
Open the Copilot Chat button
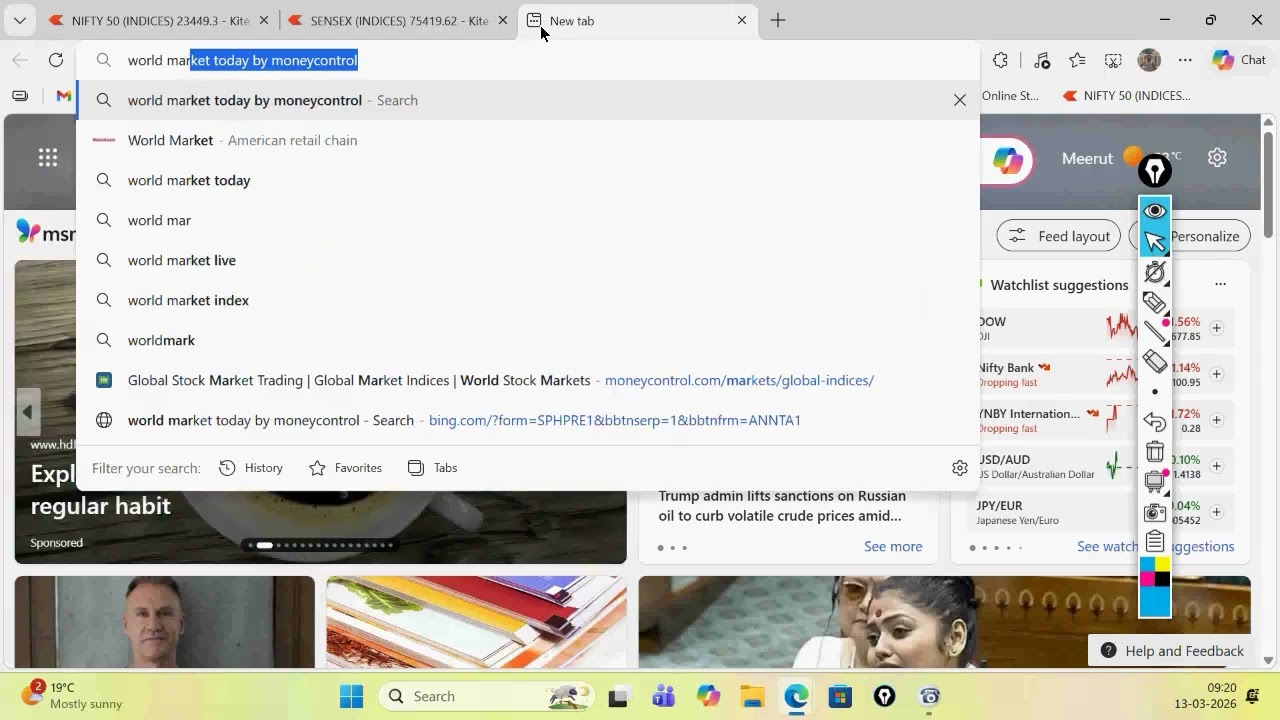[1239, 60]
